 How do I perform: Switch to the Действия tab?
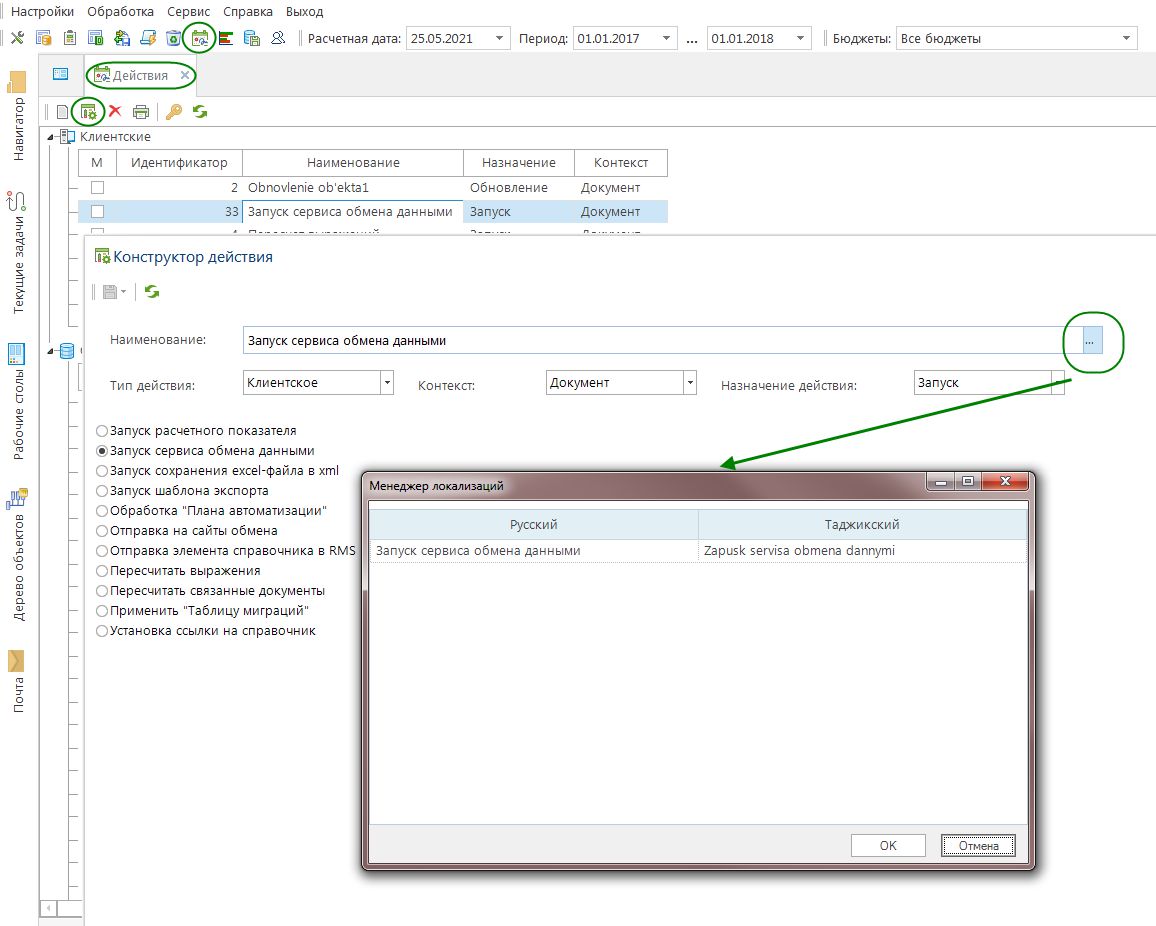coord(140,75)
